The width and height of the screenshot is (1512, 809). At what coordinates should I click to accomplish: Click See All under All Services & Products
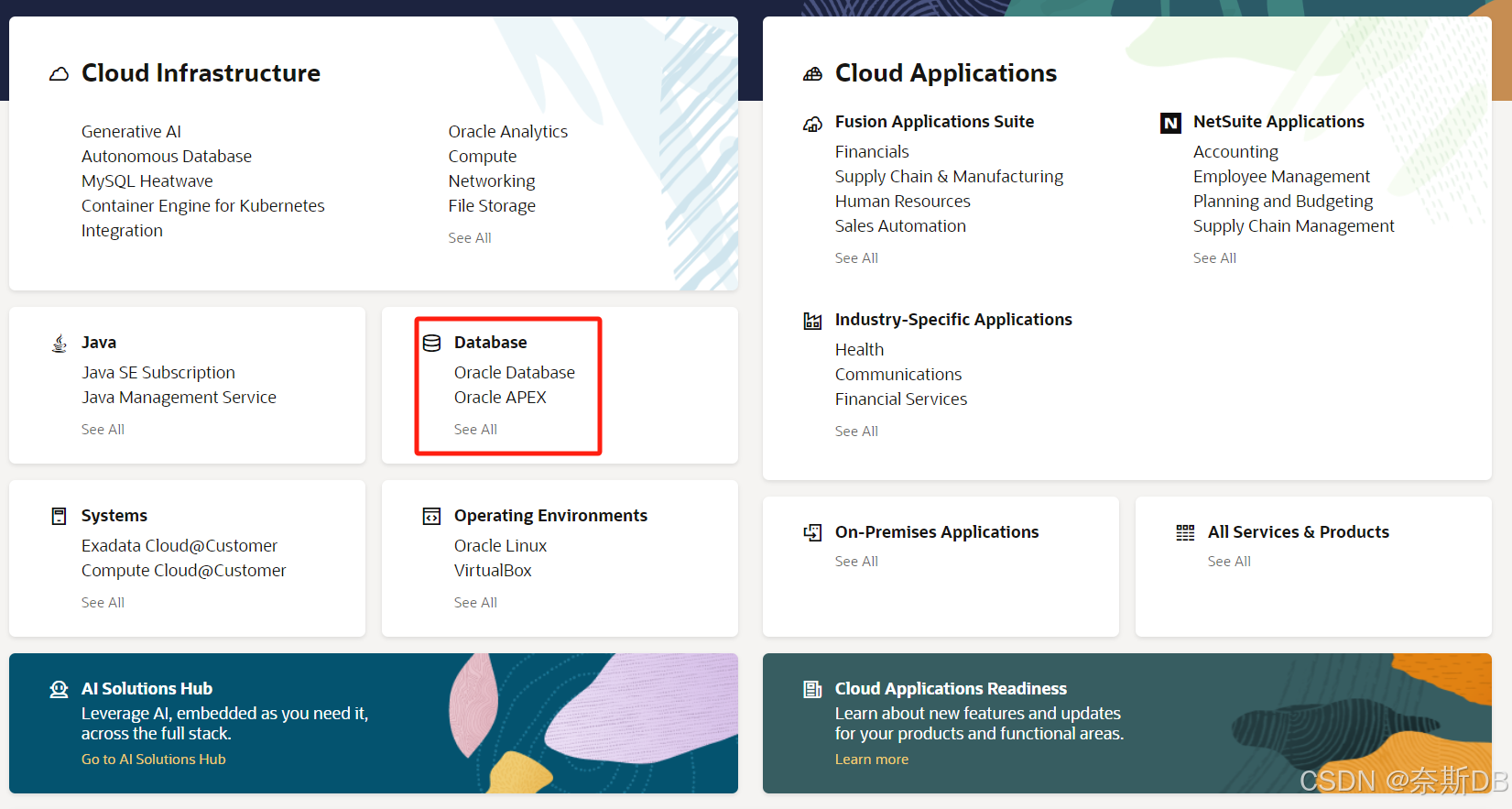[1229, 562]
